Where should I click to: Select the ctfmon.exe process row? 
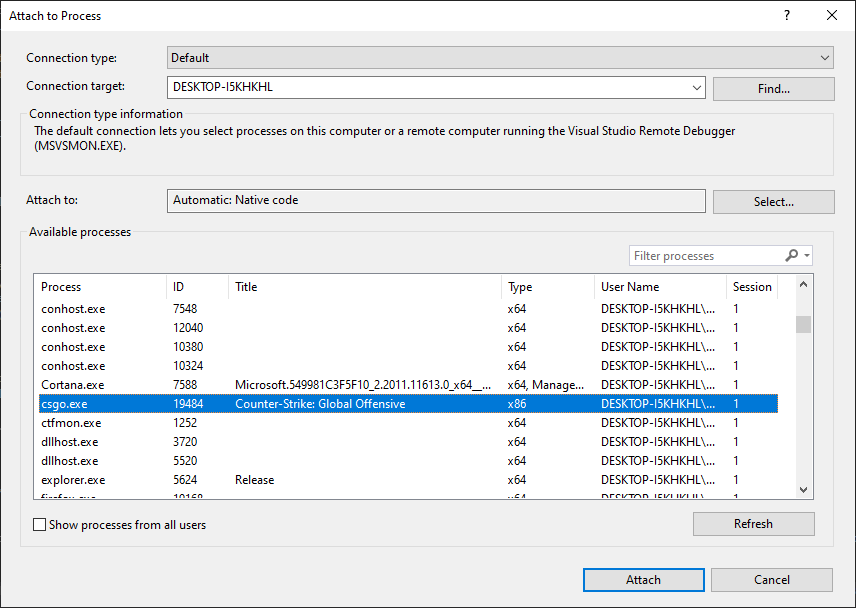(x=408, y=423)
